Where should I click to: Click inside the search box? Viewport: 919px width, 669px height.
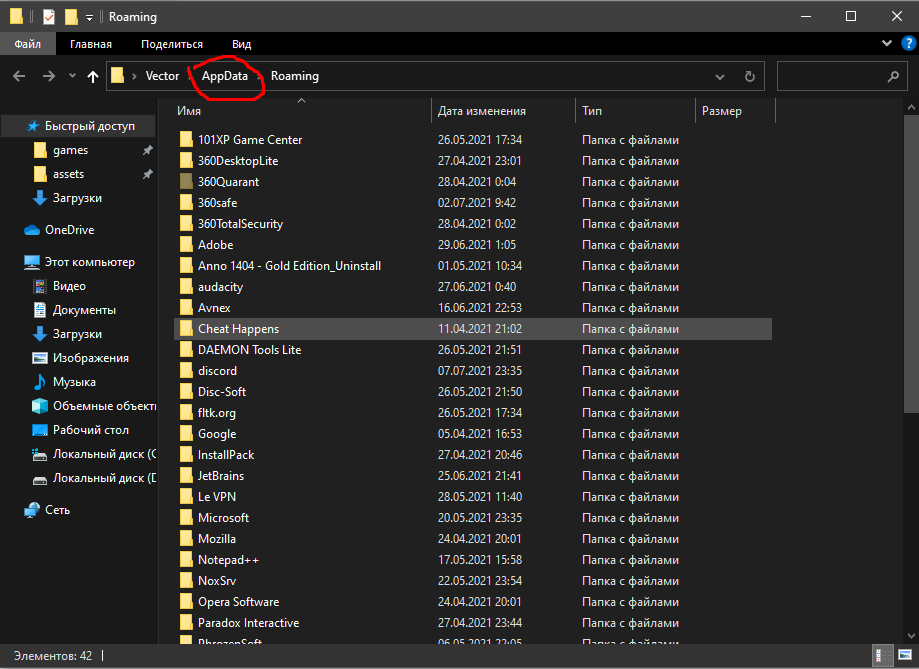point(830,76)
